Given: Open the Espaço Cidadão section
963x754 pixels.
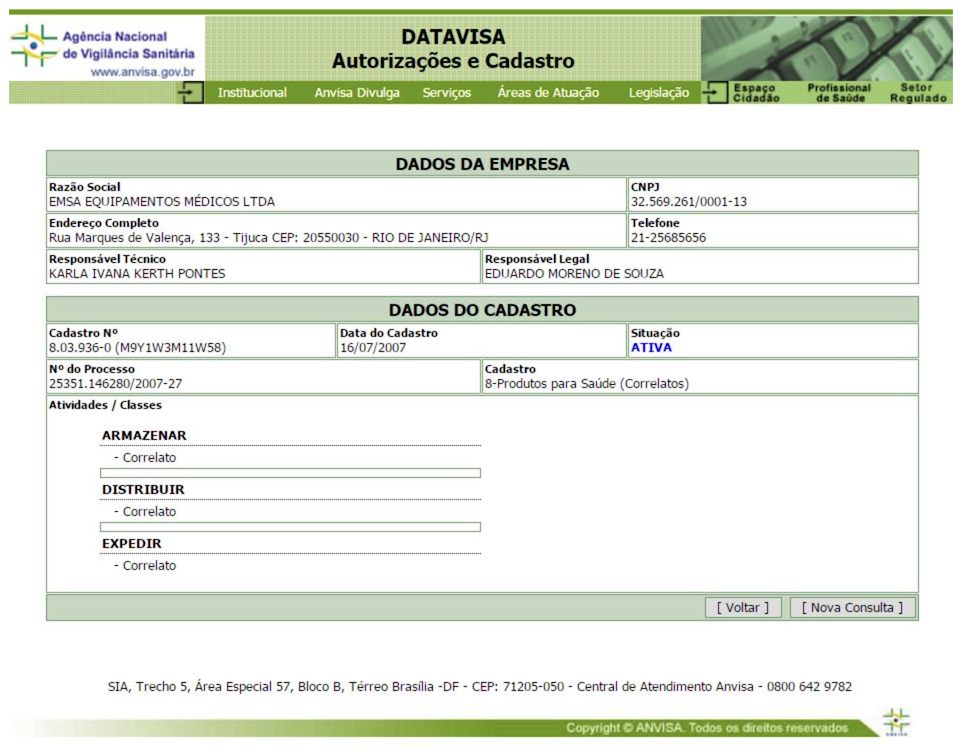Looking at the screenshot, I should click(x=756, y=93).
